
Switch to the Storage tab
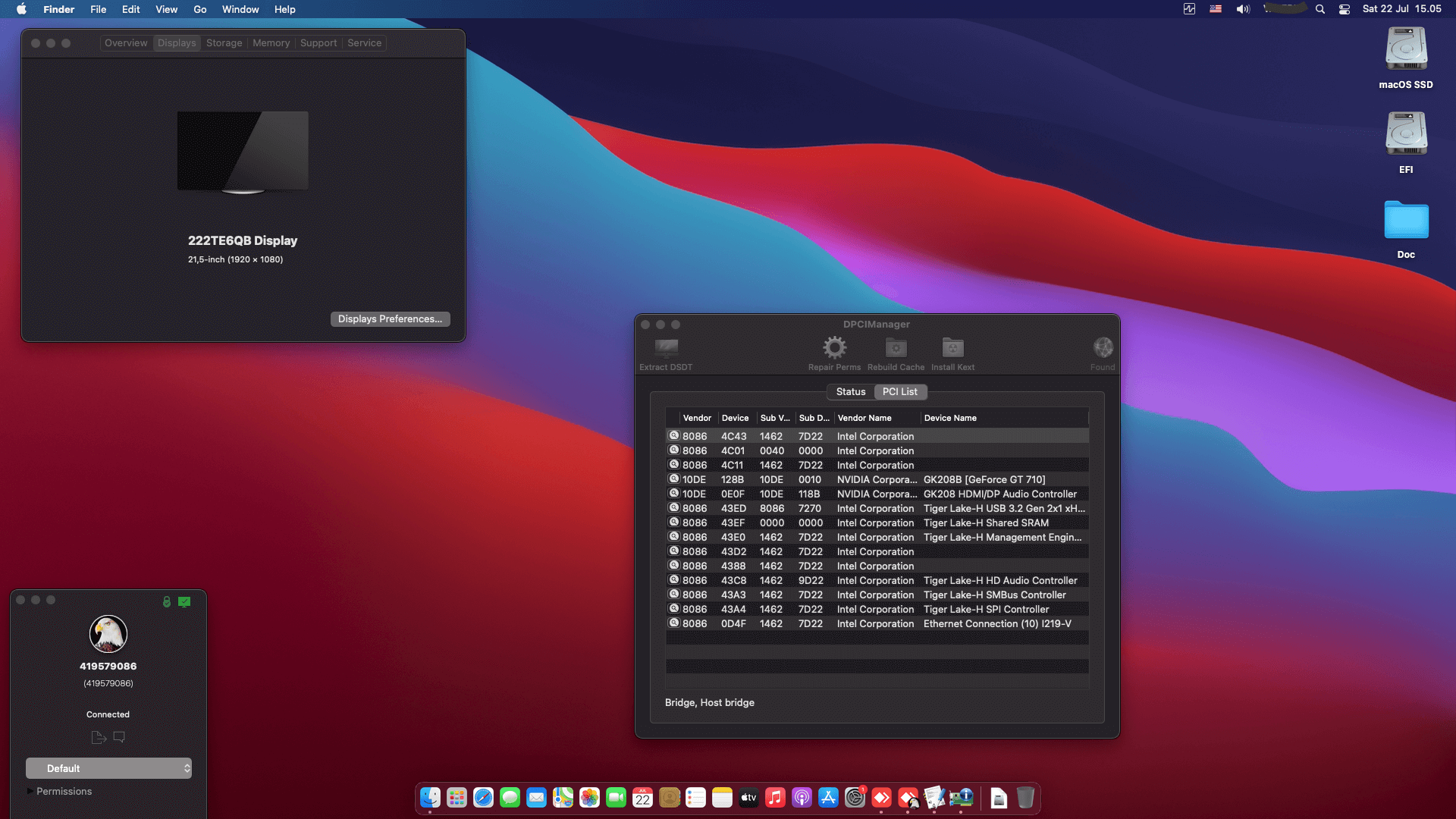224,43
